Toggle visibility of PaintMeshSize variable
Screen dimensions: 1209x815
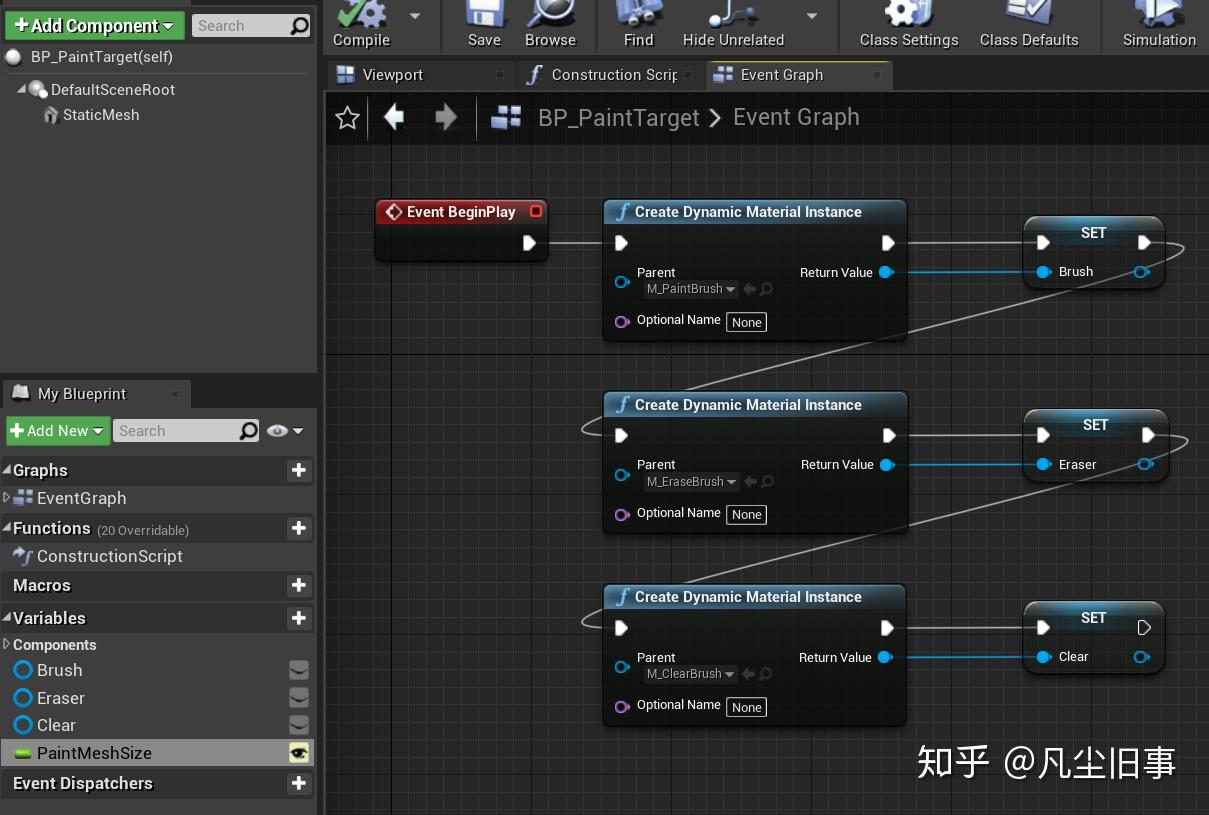click(297, 752)
